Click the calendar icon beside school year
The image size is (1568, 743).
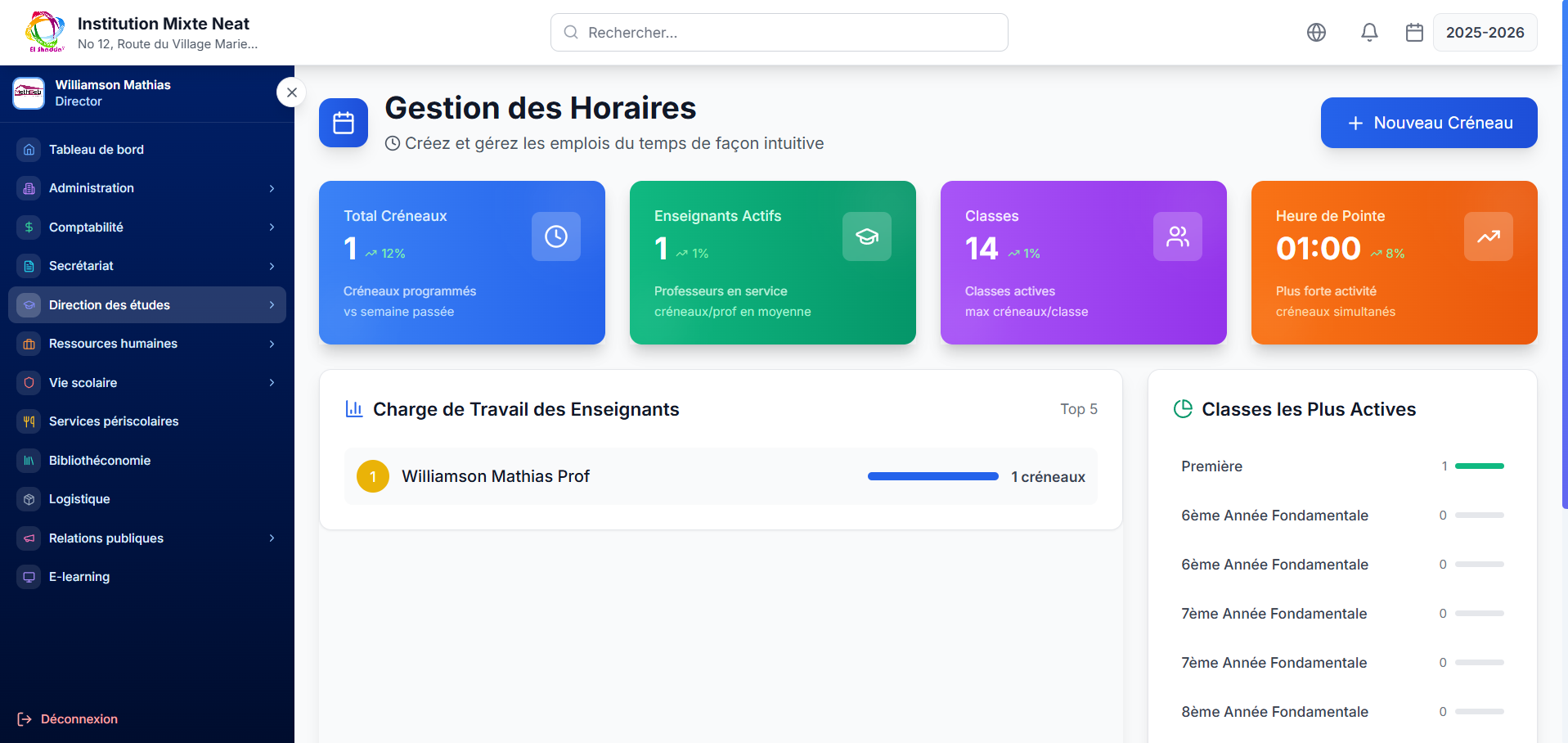[1414, 32]
